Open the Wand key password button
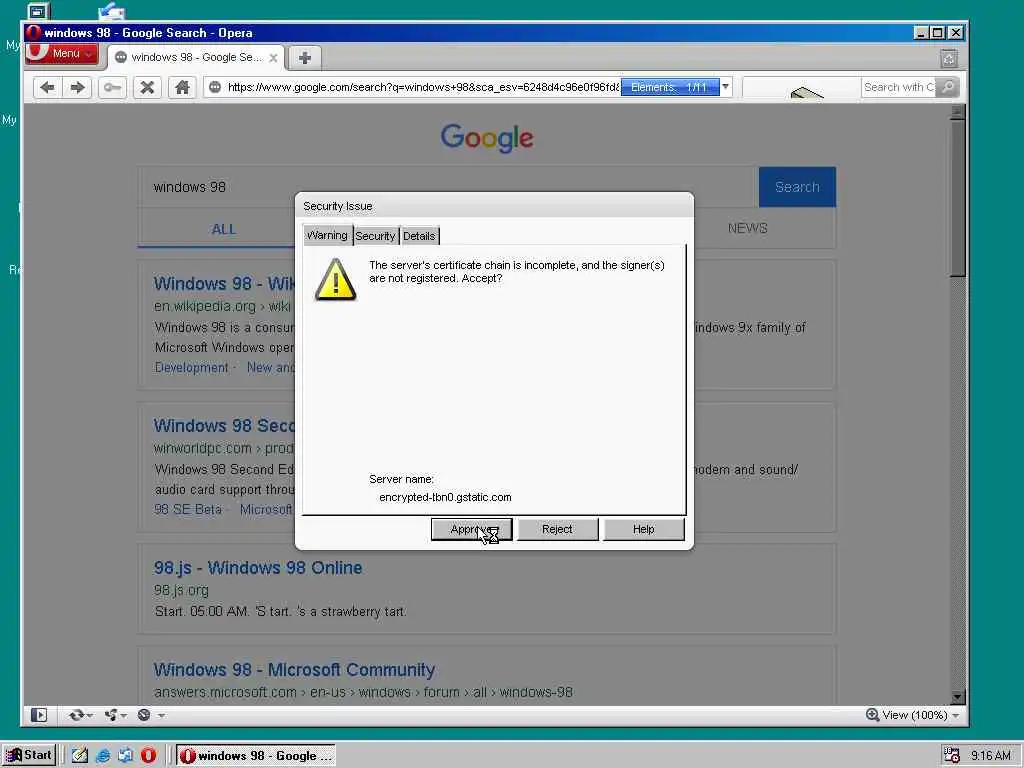1024x768 pixels. 112,88
